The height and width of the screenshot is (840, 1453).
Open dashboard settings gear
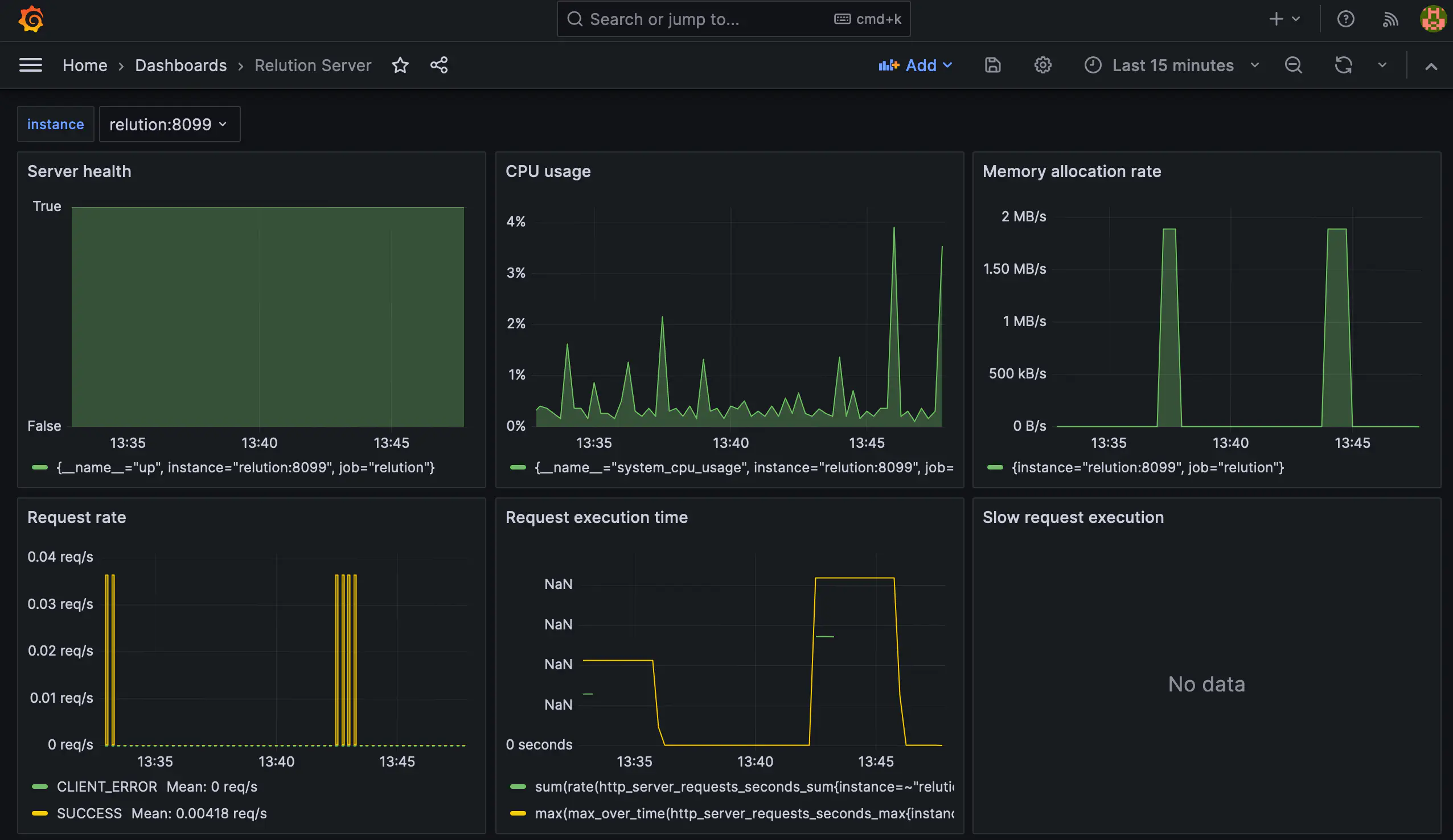1042,65
